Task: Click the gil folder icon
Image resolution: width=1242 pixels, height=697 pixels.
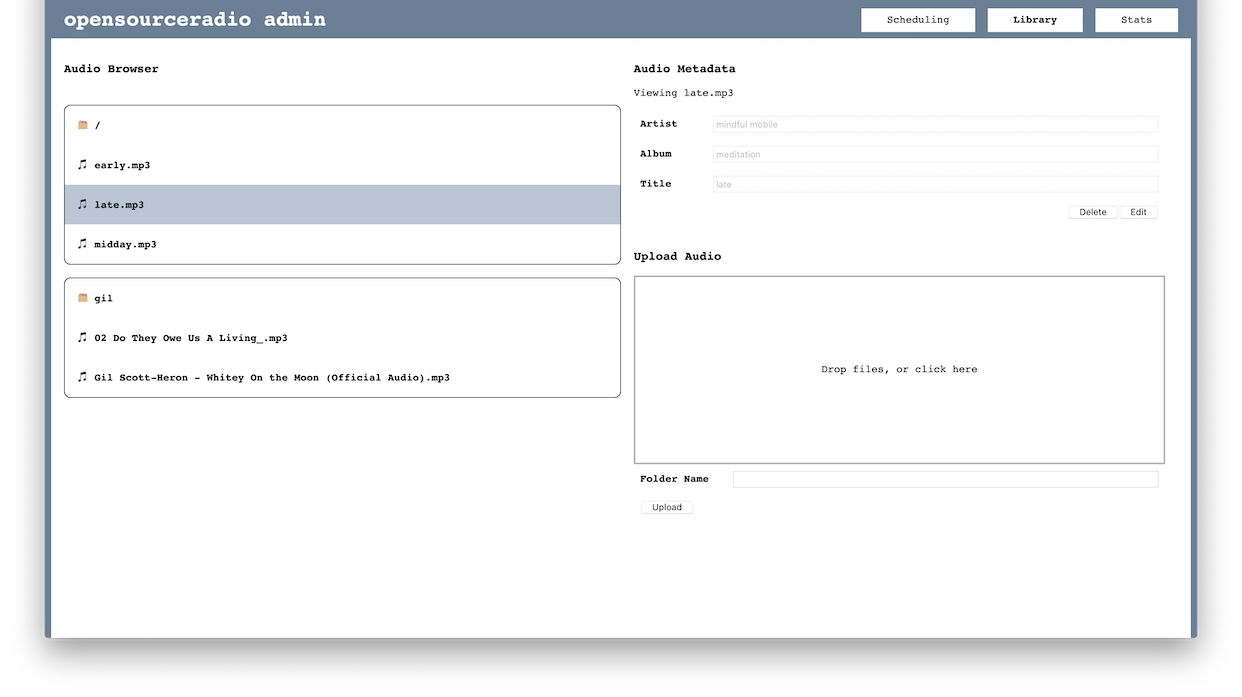Action: 83,298
